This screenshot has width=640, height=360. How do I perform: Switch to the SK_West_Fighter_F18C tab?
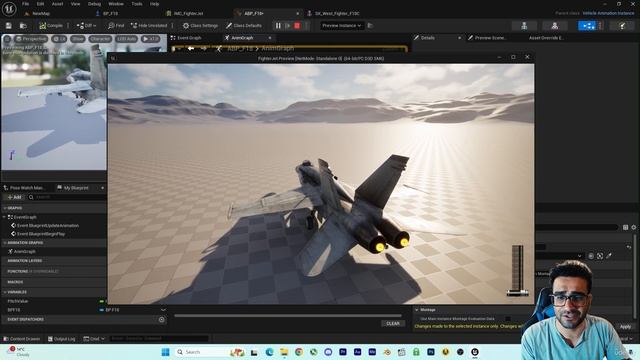click(337, 13)
